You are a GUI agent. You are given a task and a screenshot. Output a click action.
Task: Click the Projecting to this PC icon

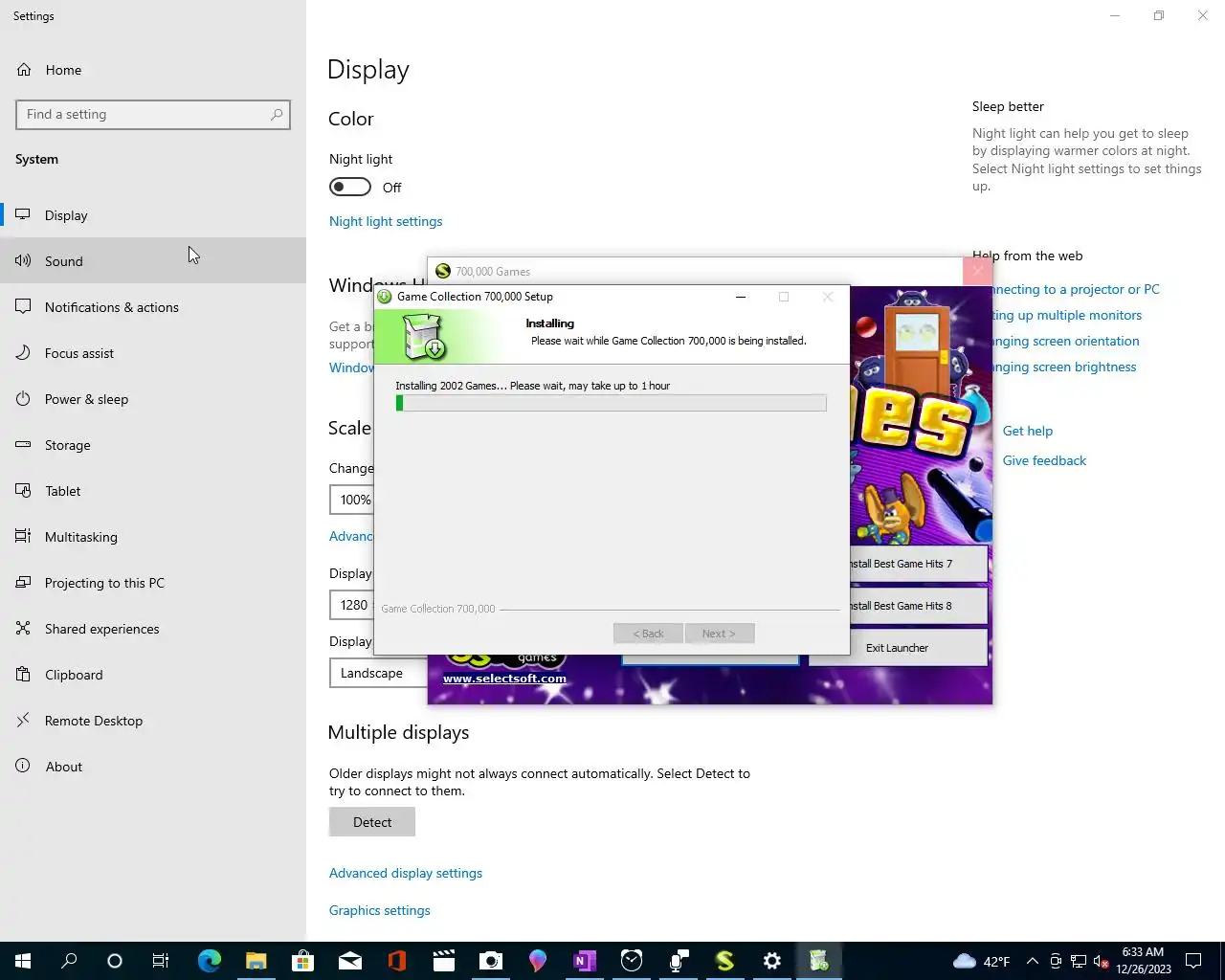click(24, 583)
